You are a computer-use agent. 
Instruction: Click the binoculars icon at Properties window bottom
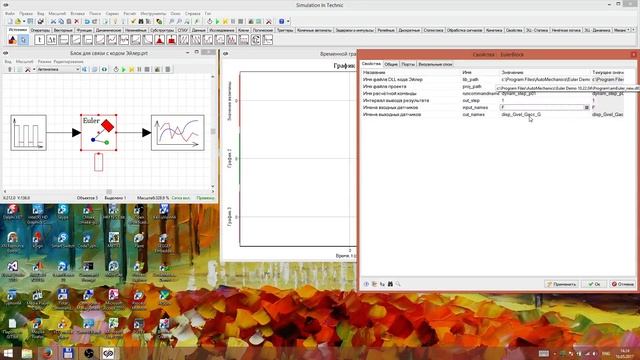[390, 284]
